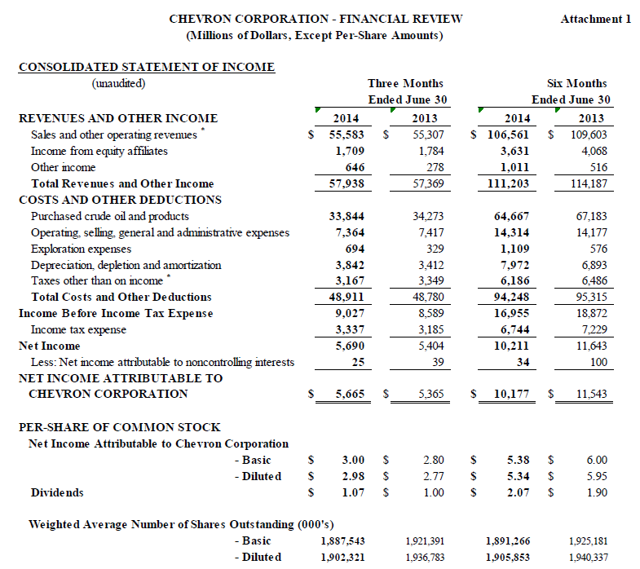Select 'Six Months' column group header
This screenshot has width=640, height=569.
577,83
